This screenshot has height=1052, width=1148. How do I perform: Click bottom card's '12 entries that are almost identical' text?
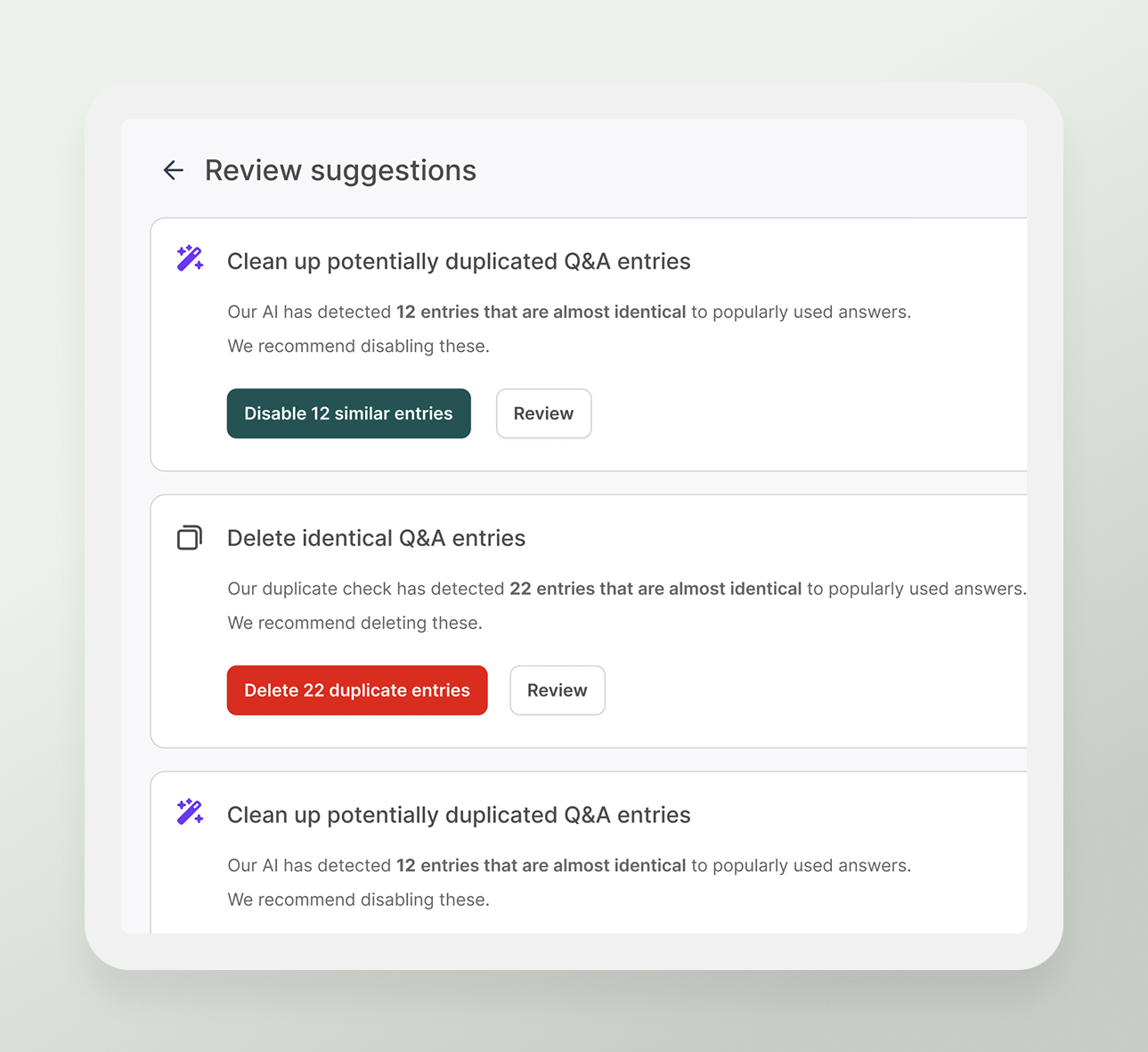(541, 866)
